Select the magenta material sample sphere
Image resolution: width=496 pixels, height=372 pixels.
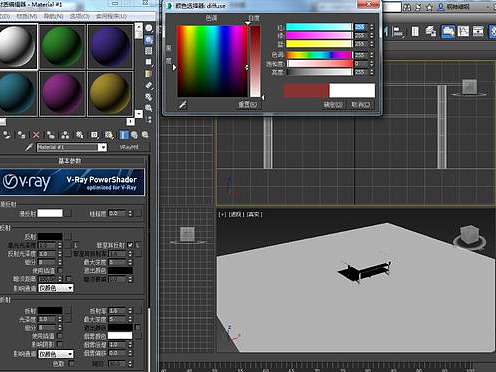62,94
